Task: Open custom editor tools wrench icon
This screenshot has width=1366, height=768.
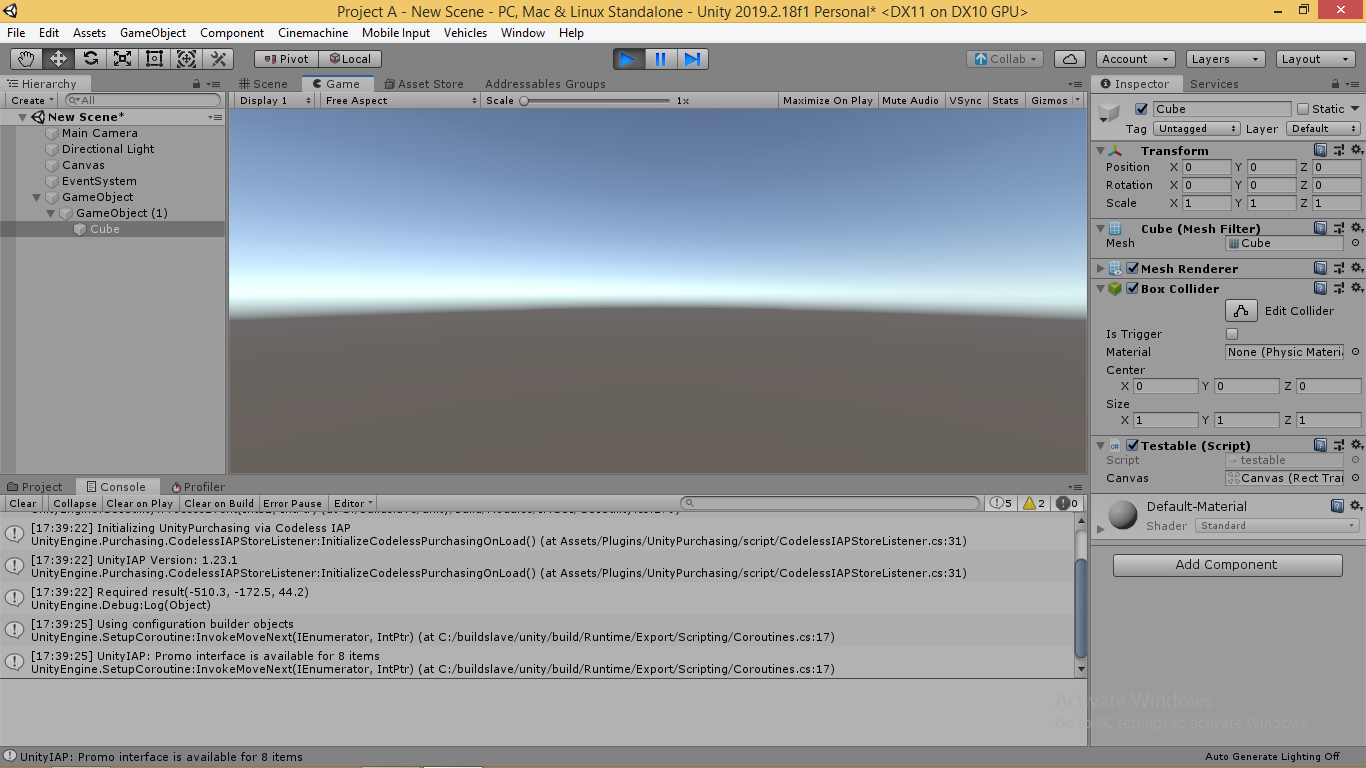Action: [219, 59]
